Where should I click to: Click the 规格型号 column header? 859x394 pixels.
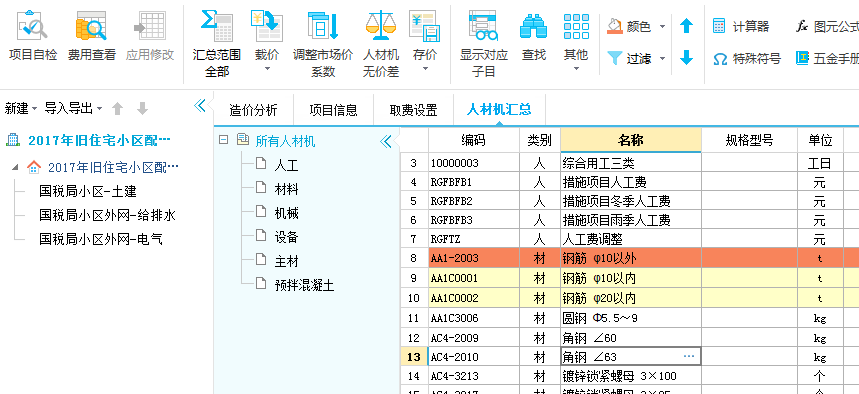click(749, 140)
